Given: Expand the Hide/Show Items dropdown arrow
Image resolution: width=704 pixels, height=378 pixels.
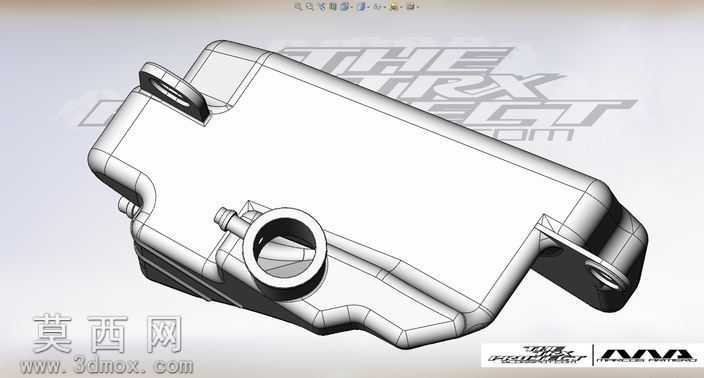Looking at the screenshot, I should (385, 7).
